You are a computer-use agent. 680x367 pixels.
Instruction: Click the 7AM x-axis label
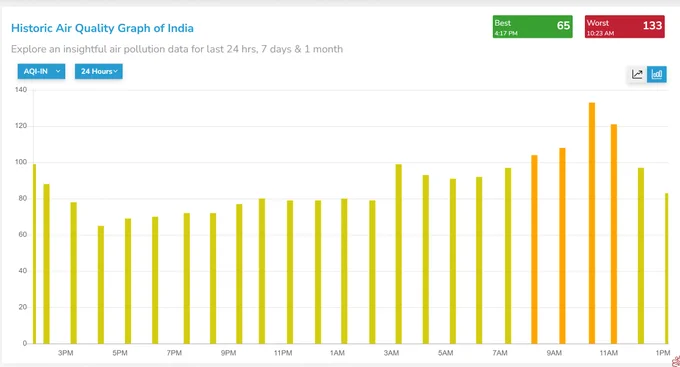(x=500, y=353)
